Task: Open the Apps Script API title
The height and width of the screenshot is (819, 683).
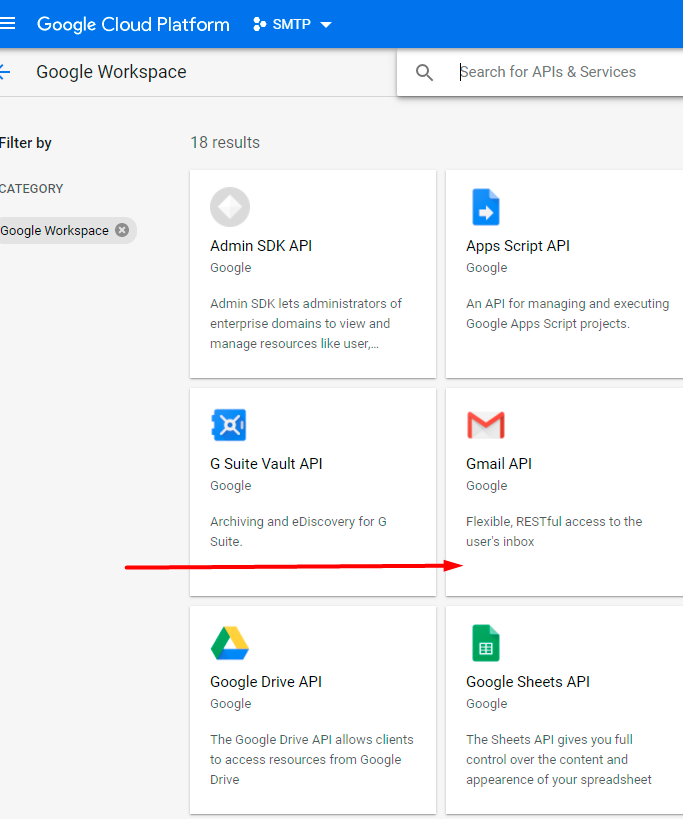Action: pyautogui.click(x=518, y=246)
